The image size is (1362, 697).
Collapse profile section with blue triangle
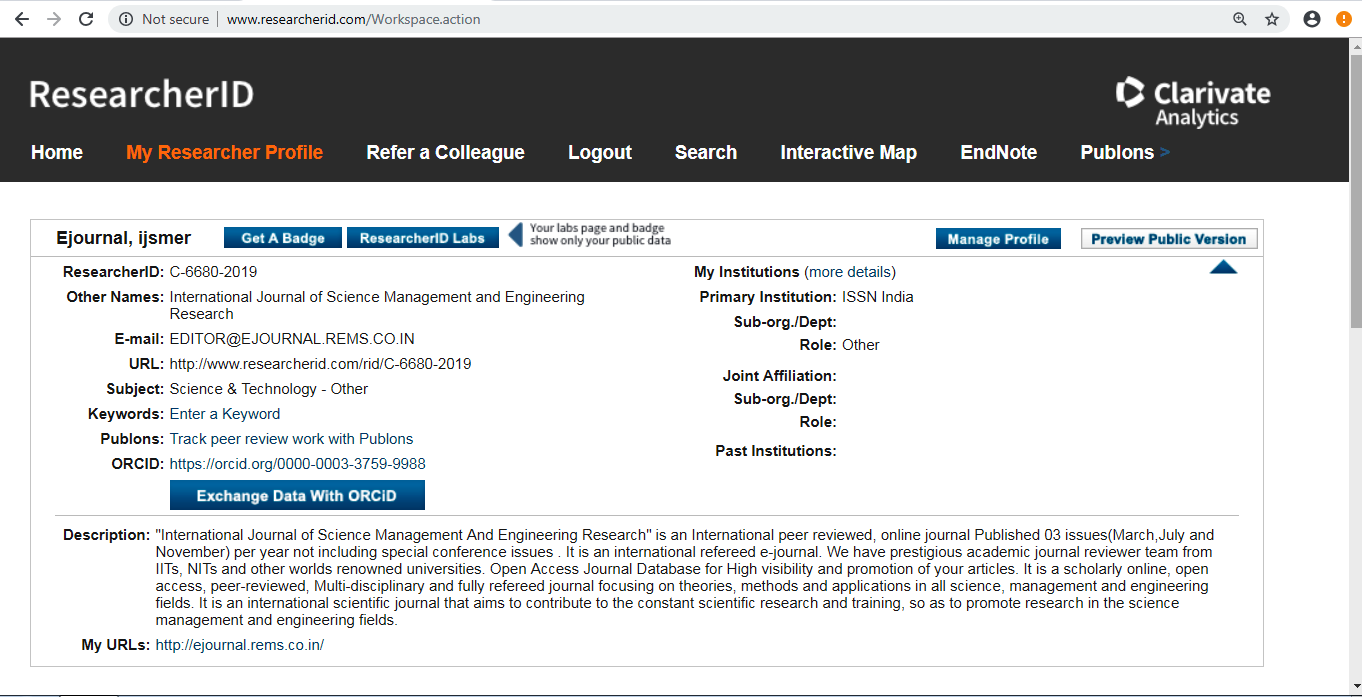pyautogui.click(x=1223, y=268)
